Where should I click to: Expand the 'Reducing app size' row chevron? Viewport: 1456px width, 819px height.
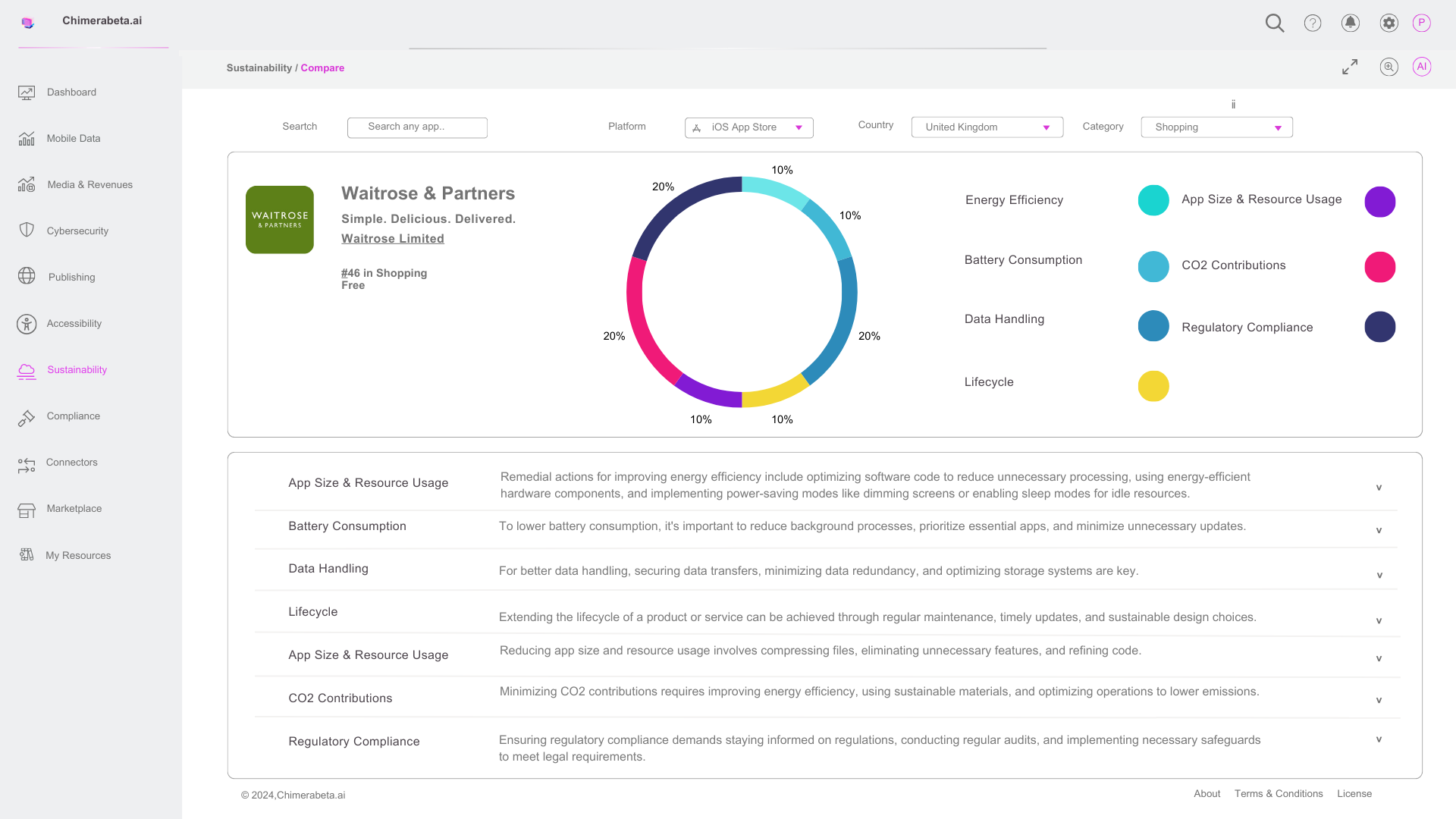[x=1379, y=658]
